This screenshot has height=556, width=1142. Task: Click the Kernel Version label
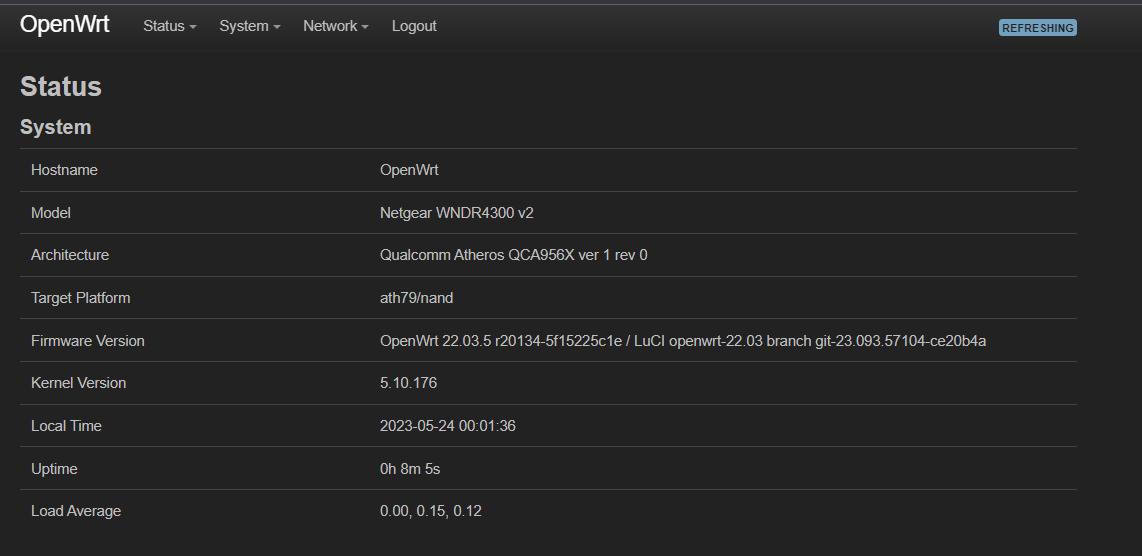click(x=78, y=383)
